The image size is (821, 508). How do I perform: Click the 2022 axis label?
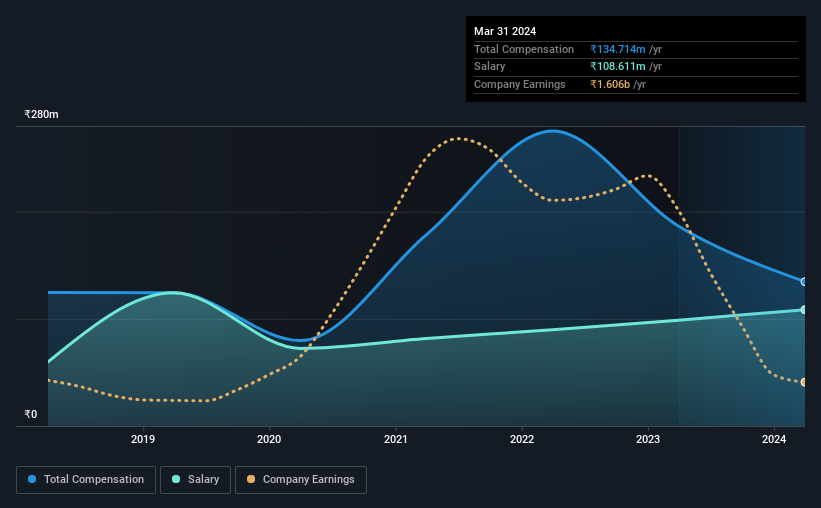522,439
